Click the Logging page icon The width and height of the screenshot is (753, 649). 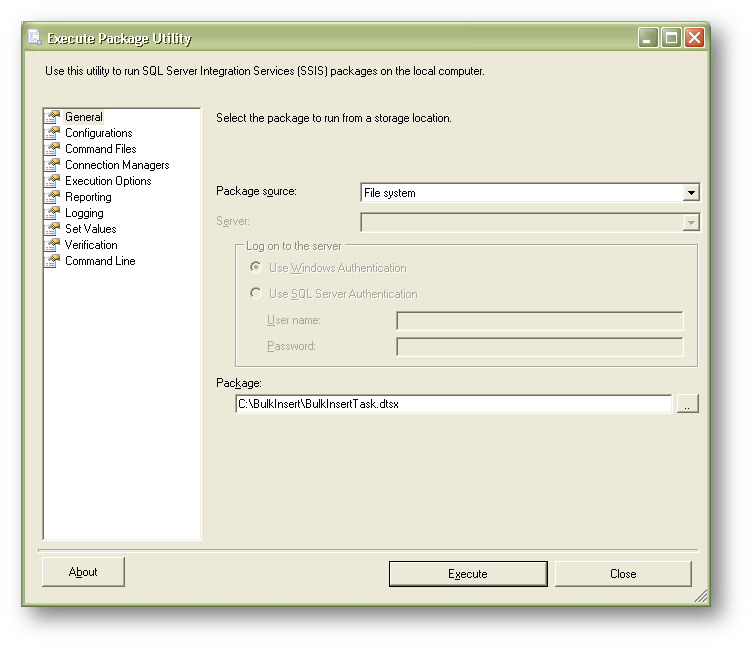53,213
